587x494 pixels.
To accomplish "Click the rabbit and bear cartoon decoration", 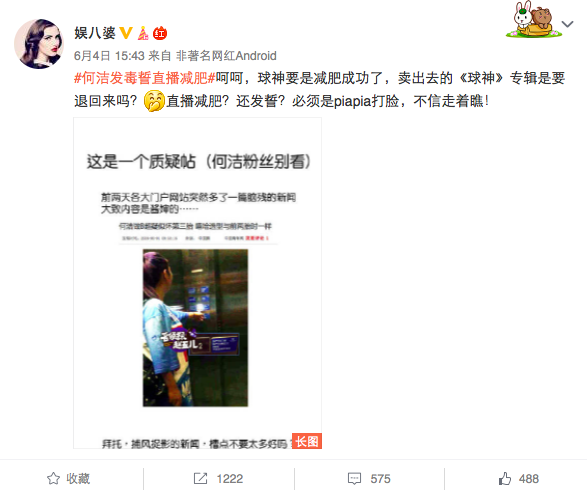I will click(534, 19).
